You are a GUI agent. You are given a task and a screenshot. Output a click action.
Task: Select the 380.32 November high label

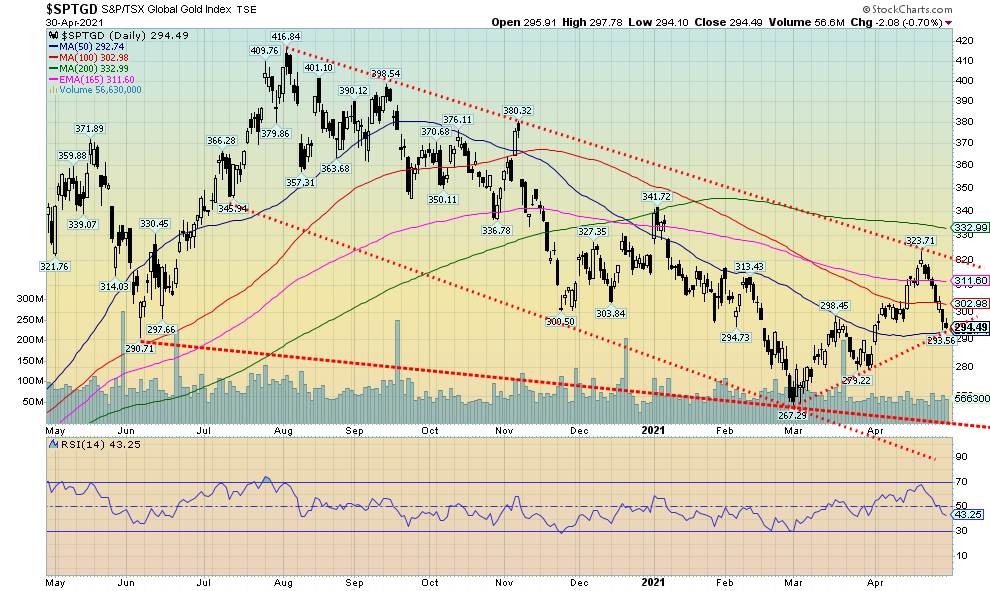click(x=517, y=111)
